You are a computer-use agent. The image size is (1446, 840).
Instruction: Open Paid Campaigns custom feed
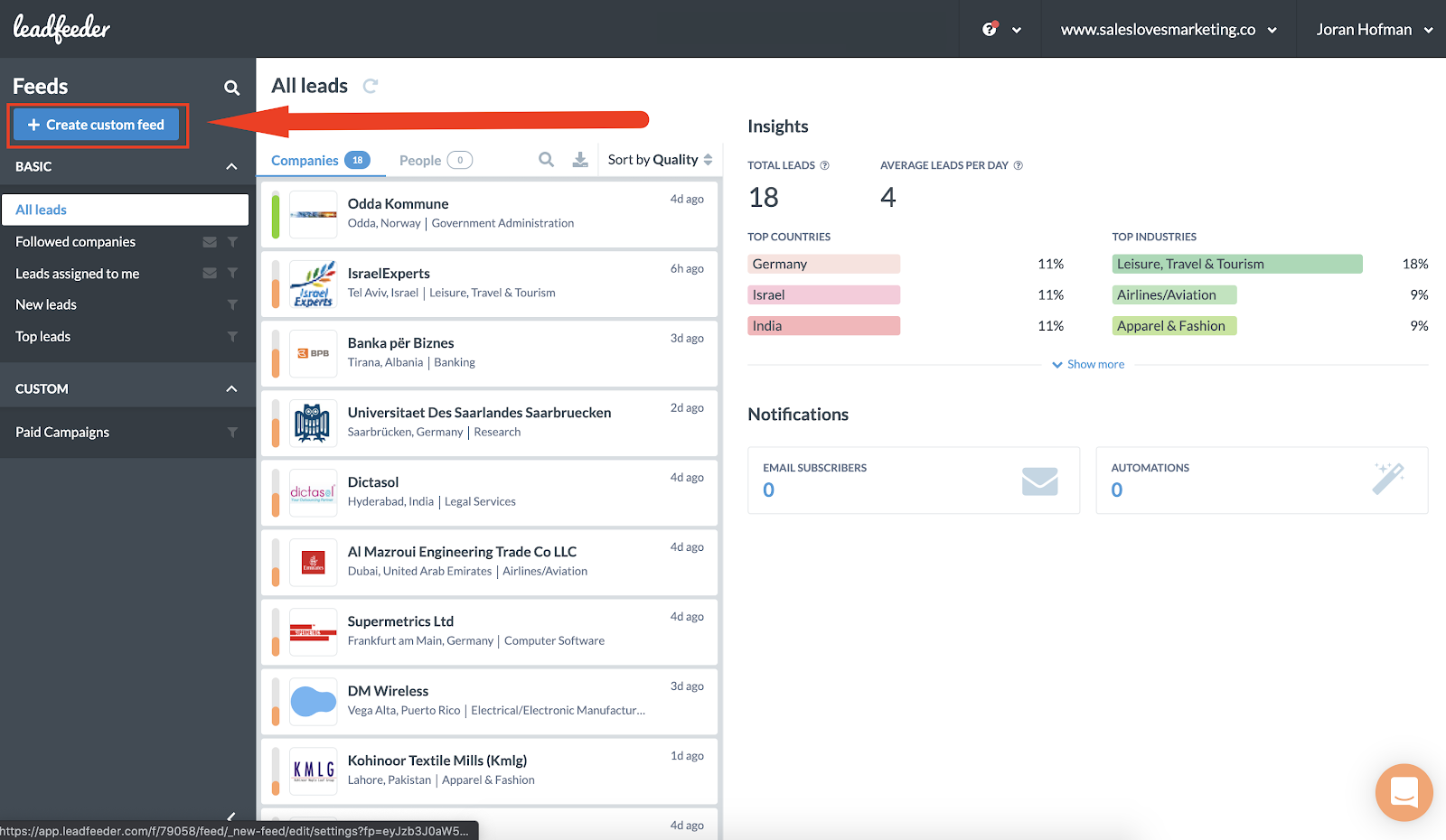click(x=62, y=433)
